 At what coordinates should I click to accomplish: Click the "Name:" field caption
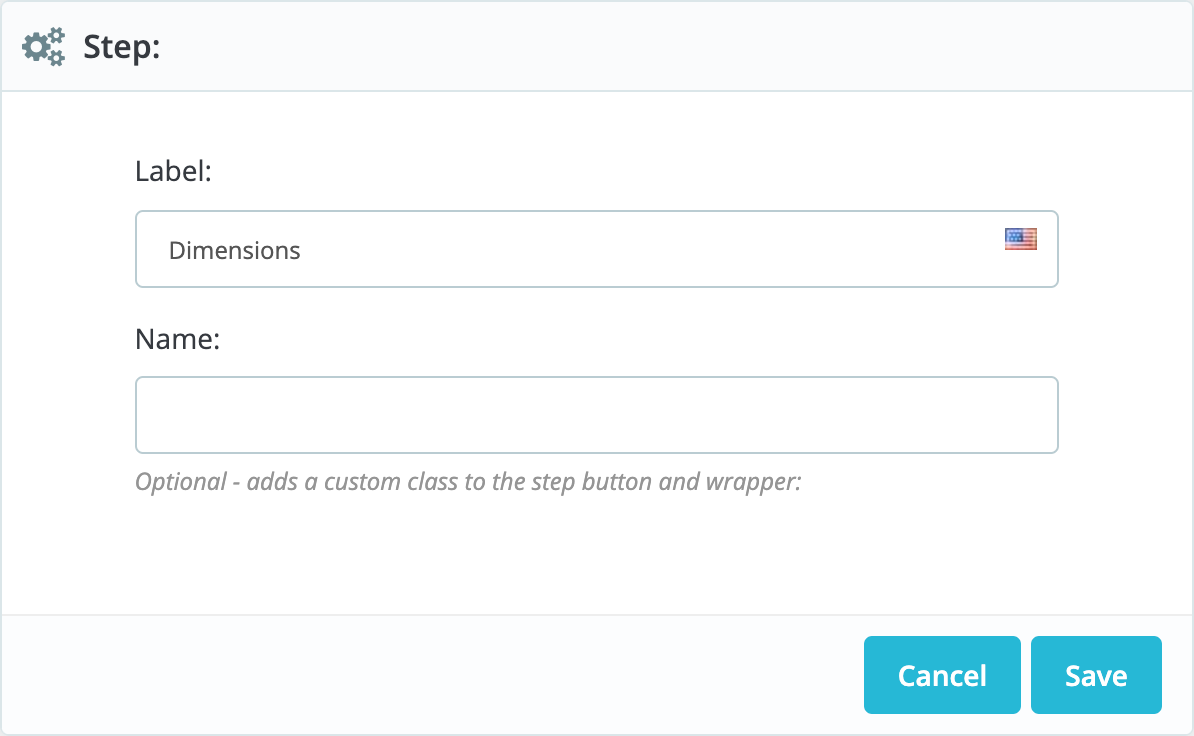(x=177, y=339)
